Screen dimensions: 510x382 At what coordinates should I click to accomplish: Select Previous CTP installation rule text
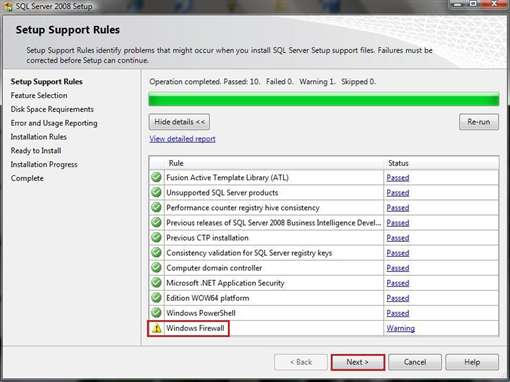[x=207, y=238]
